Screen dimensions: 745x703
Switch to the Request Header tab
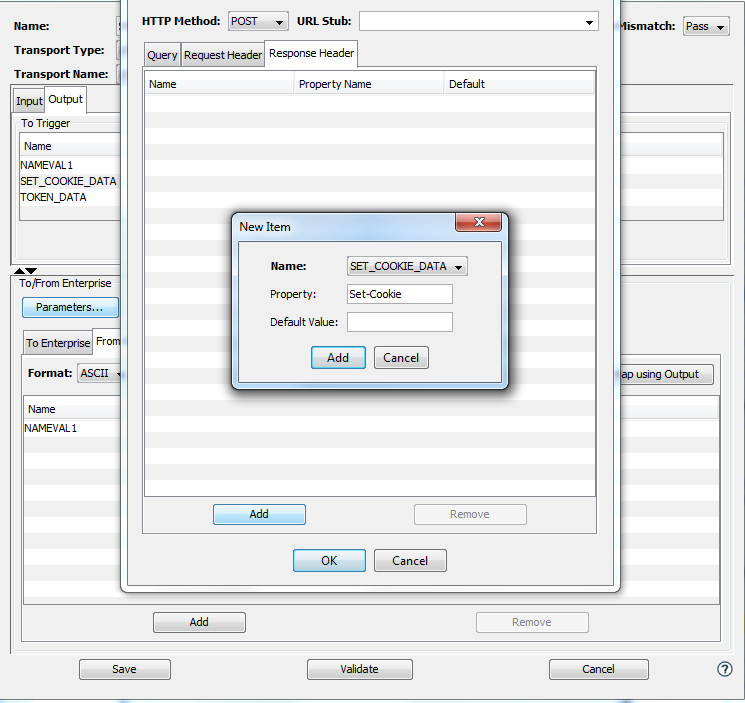click(x=223, y=55)
